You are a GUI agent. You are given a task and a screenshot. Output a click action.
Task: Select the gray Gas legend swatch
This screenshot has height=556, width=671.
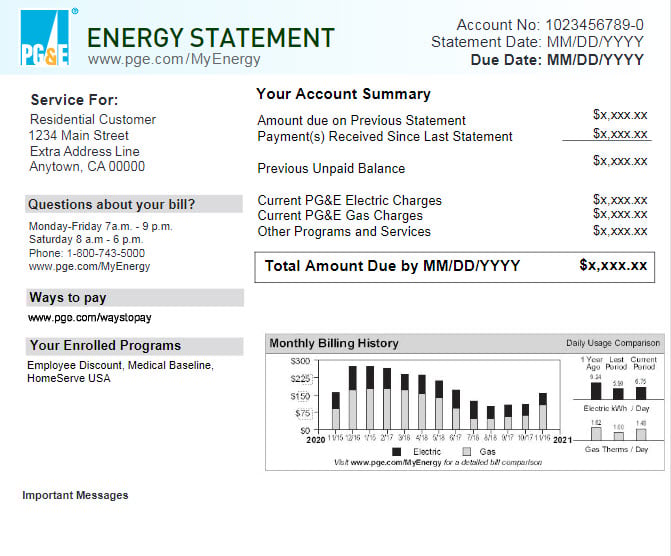pyautogui.click(x=467, y=452)
